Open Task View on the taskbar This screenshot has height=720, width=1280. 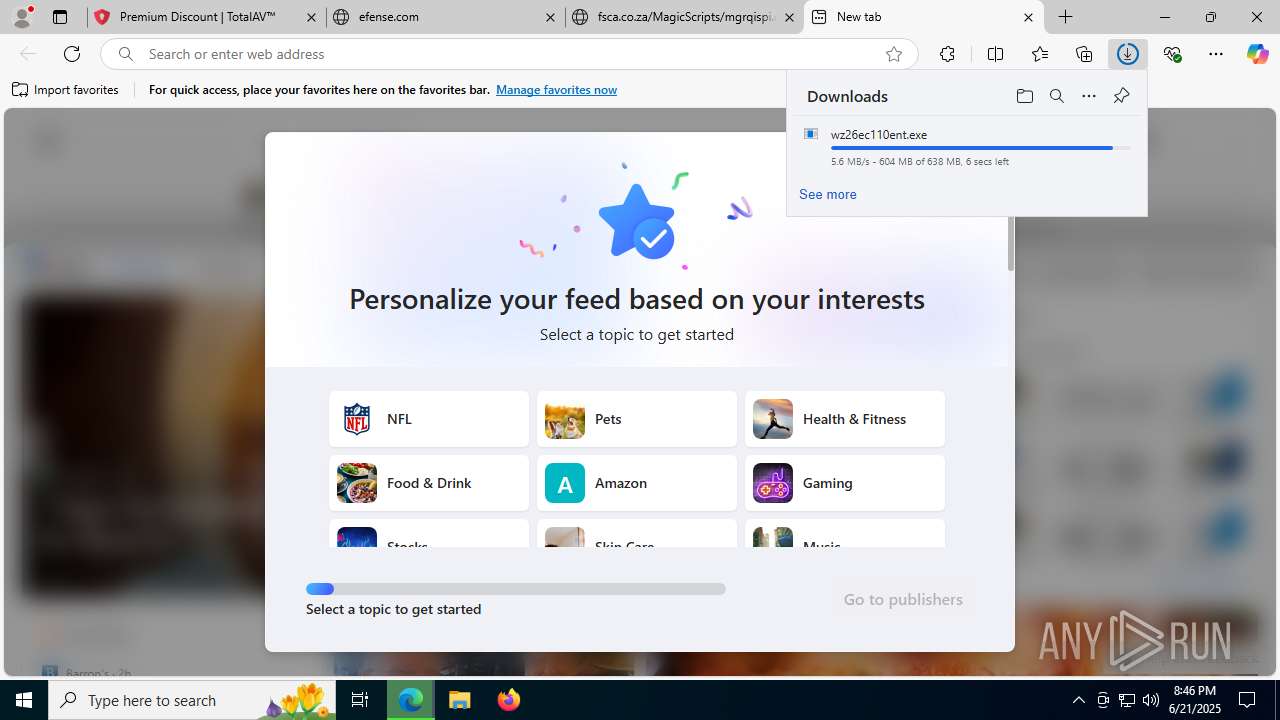click(x=360, y=700)
